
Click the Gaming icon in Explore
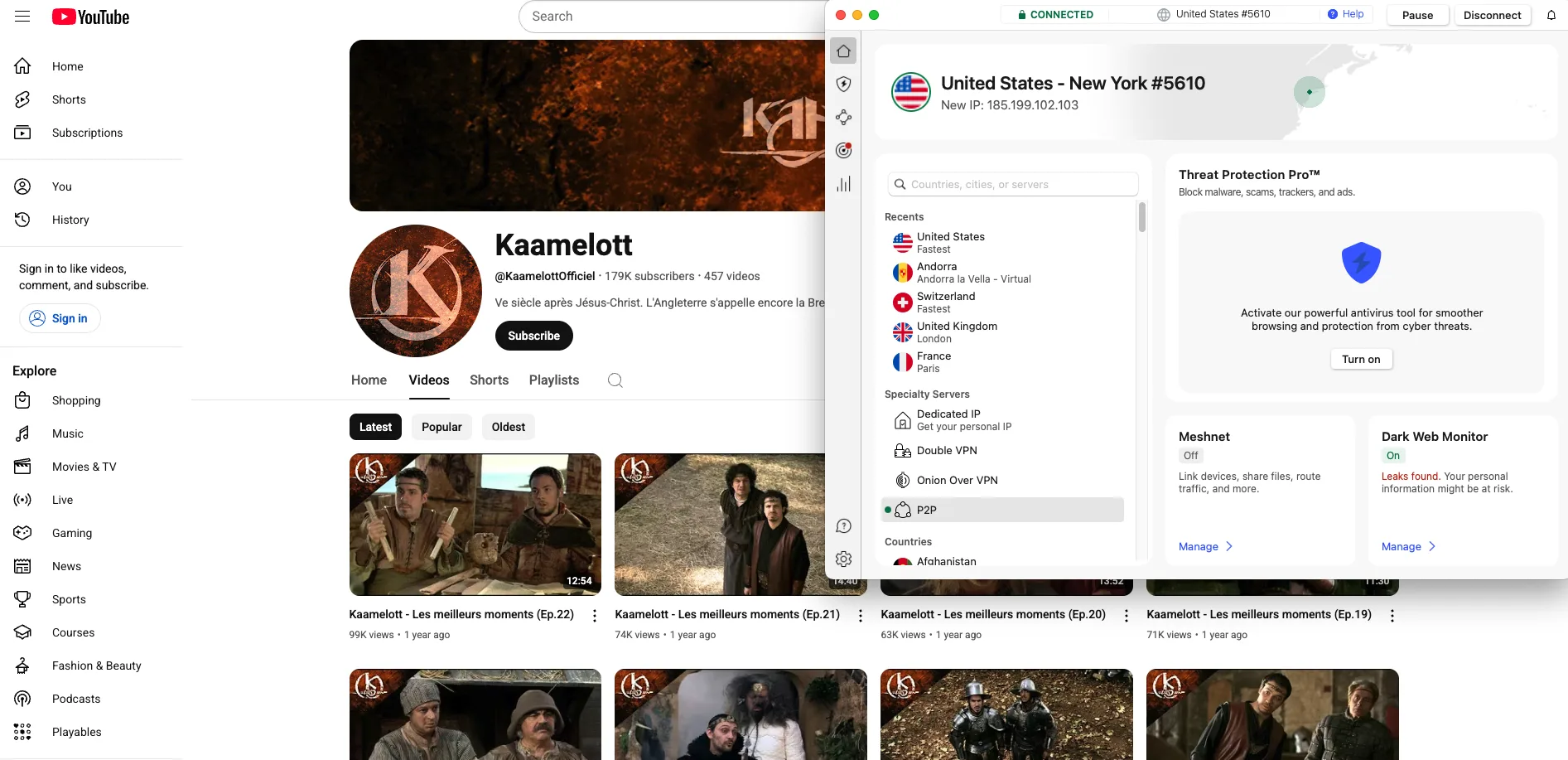[22, 533]
